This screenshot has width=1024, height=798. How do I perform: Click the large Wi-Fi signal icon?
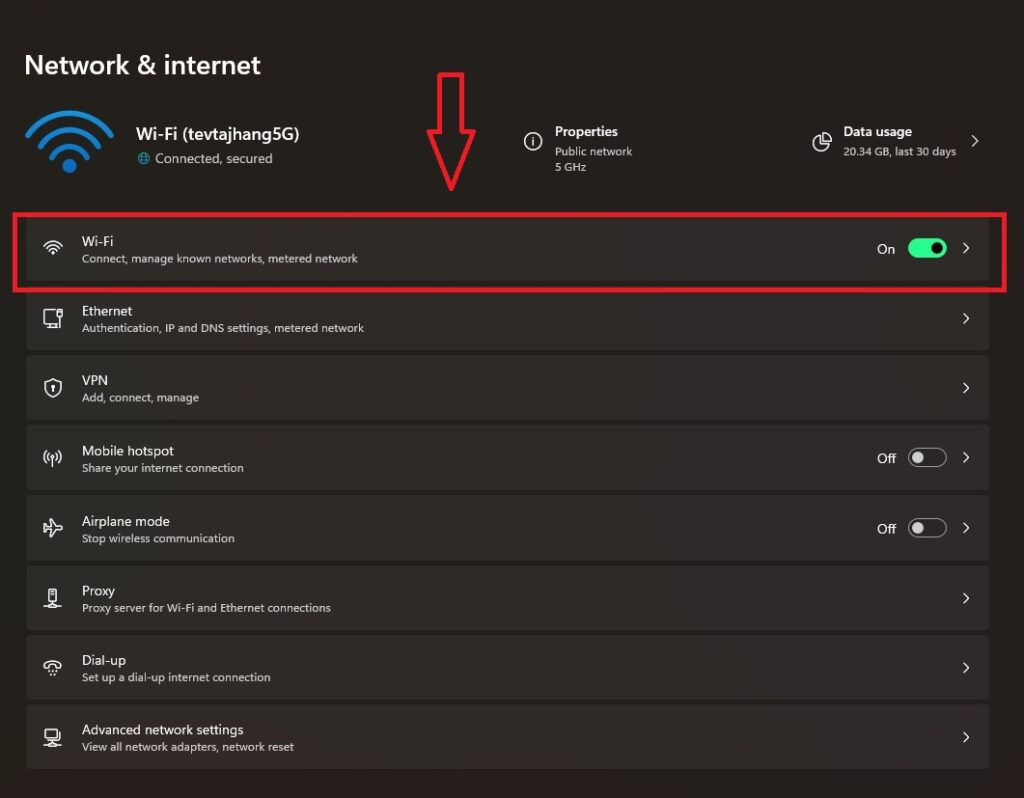click(x=69, y=142)
